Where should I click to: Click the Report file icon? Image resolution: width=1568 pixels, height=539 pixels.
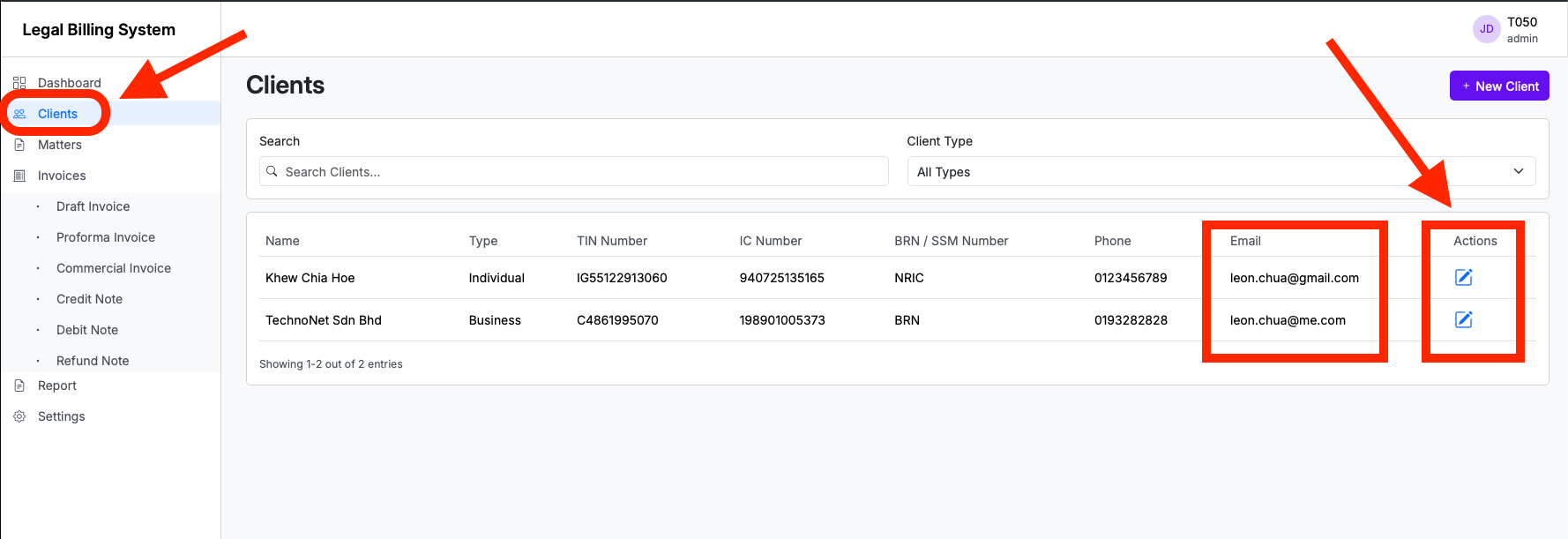(x=19, y=386)
